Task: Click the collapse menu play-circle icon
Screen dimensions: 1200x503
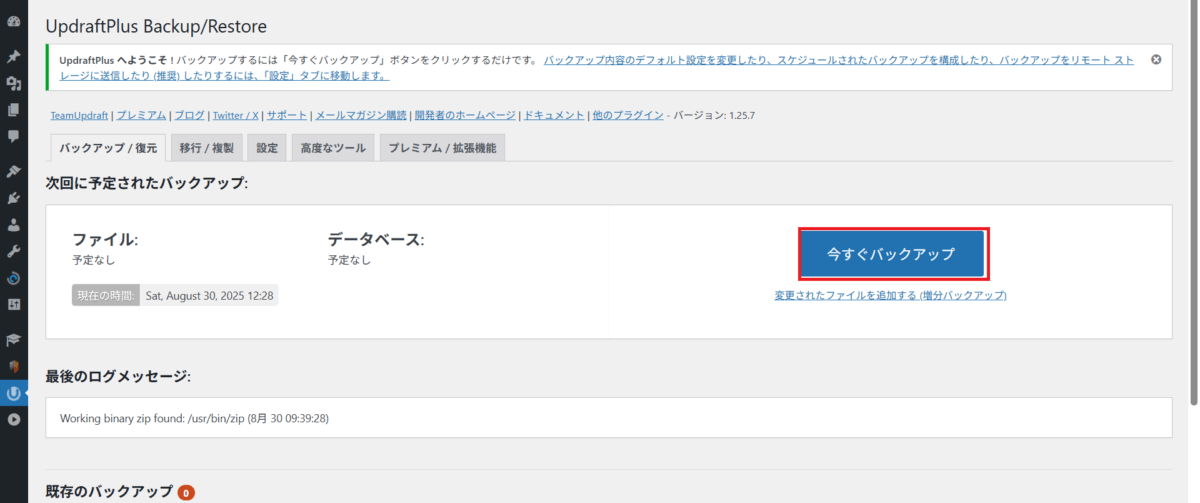Action: pyautogui.click(x=13, y=420)
